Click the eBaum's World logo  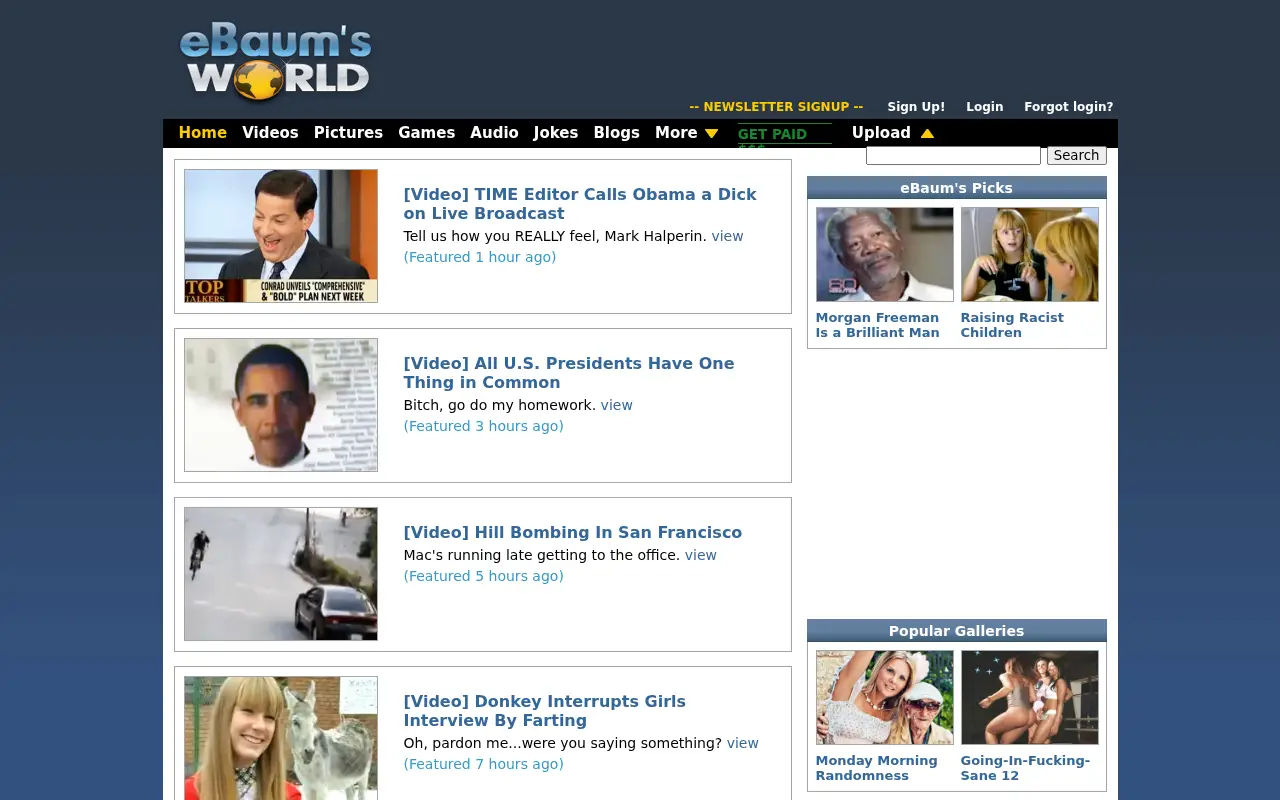(x=275, y=64)
